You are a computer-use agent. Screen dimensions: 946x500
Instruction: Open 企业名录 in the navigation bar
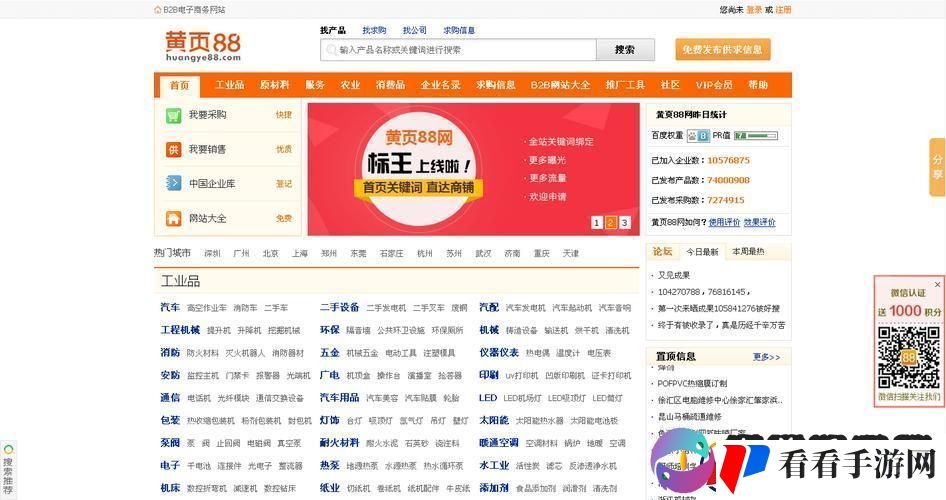point(440,85)
